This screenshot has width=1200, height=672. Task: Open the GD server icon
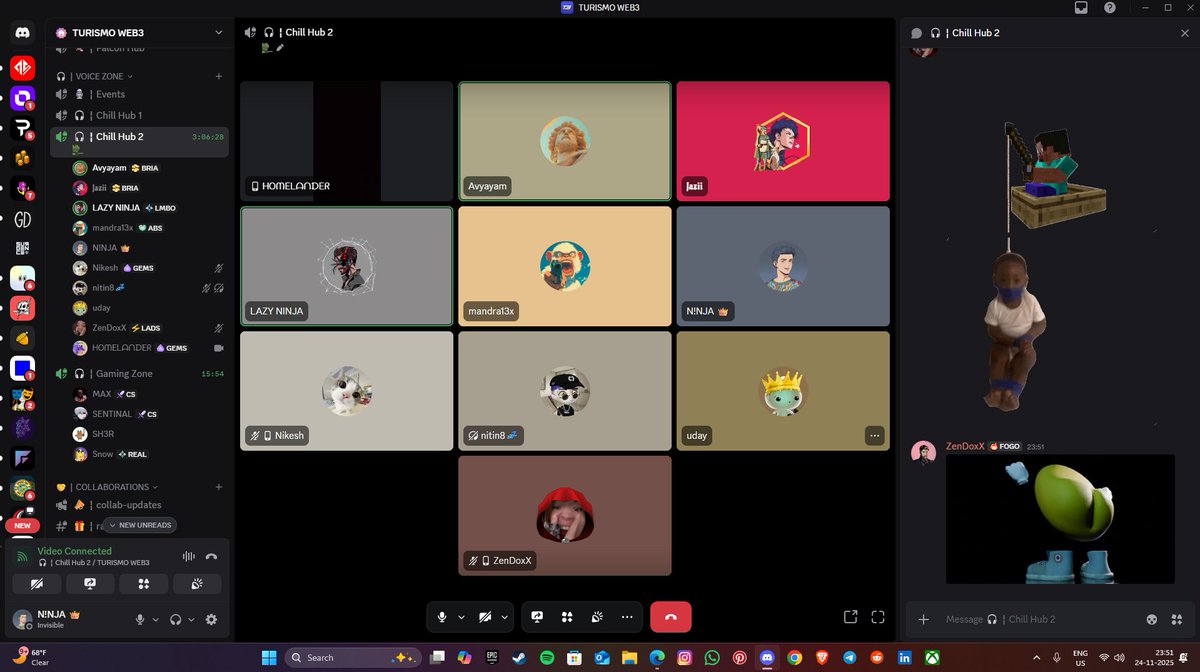(22, 219)
